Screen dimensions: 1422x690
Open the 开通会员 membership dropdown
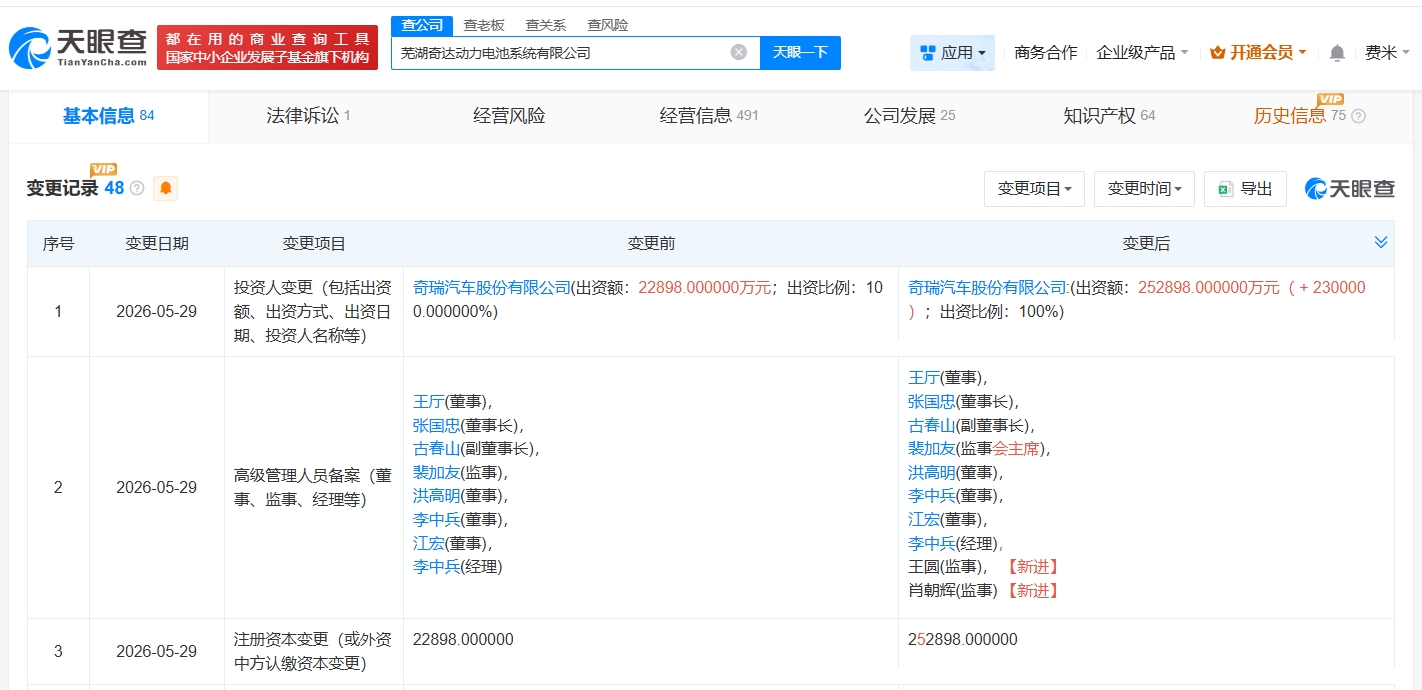click(x=1258, y=53)
